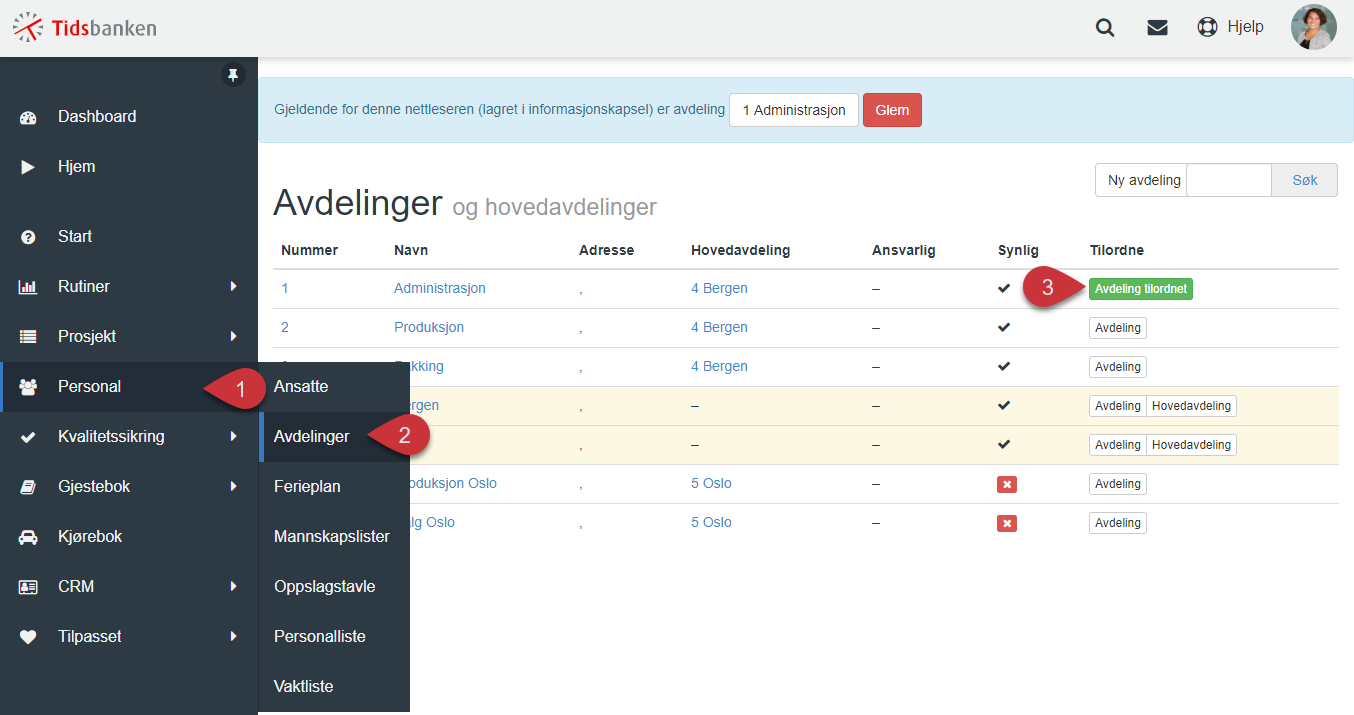
Task: Expand the Rutiner submenu arrow
Action: click(x=233, y=286)
